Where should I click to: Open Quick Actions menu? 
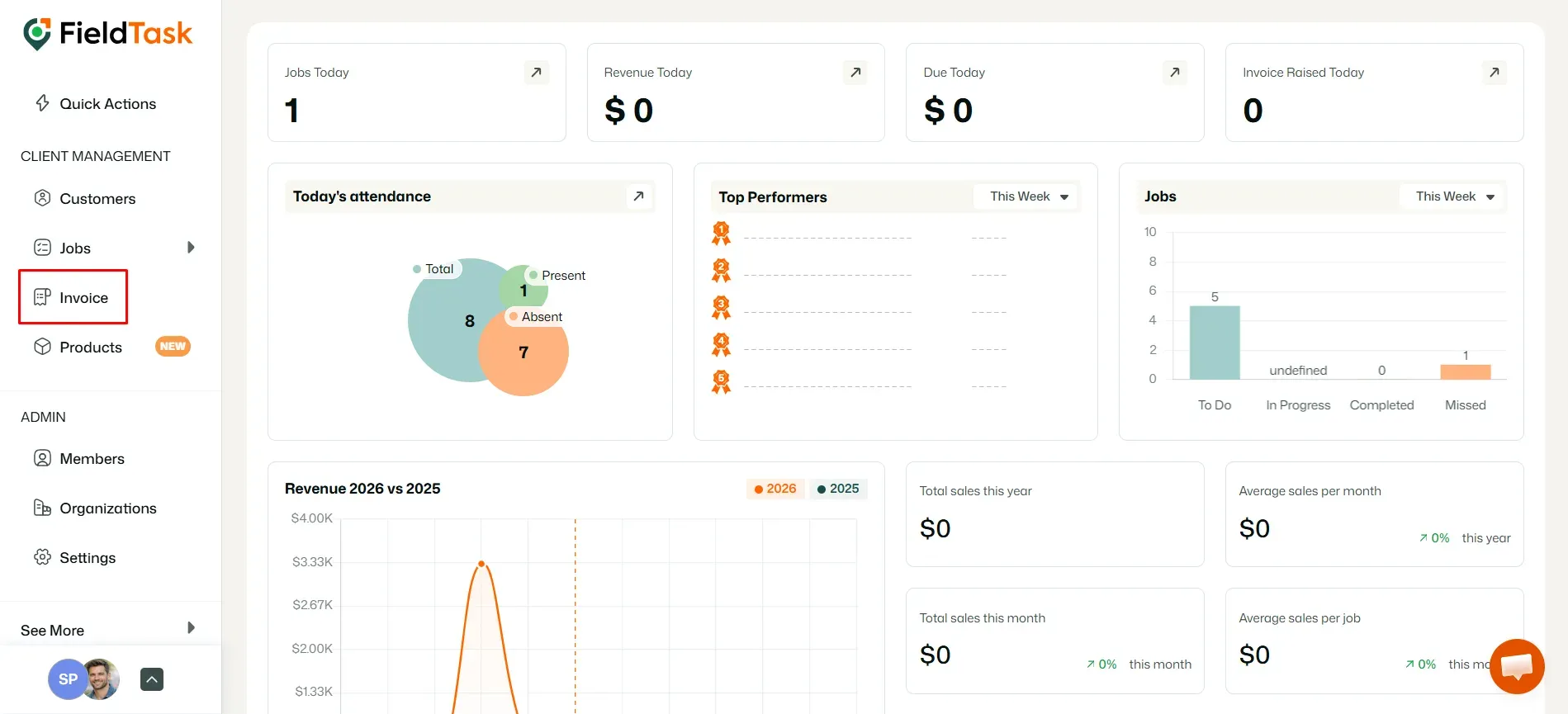[x=107, y=104]
